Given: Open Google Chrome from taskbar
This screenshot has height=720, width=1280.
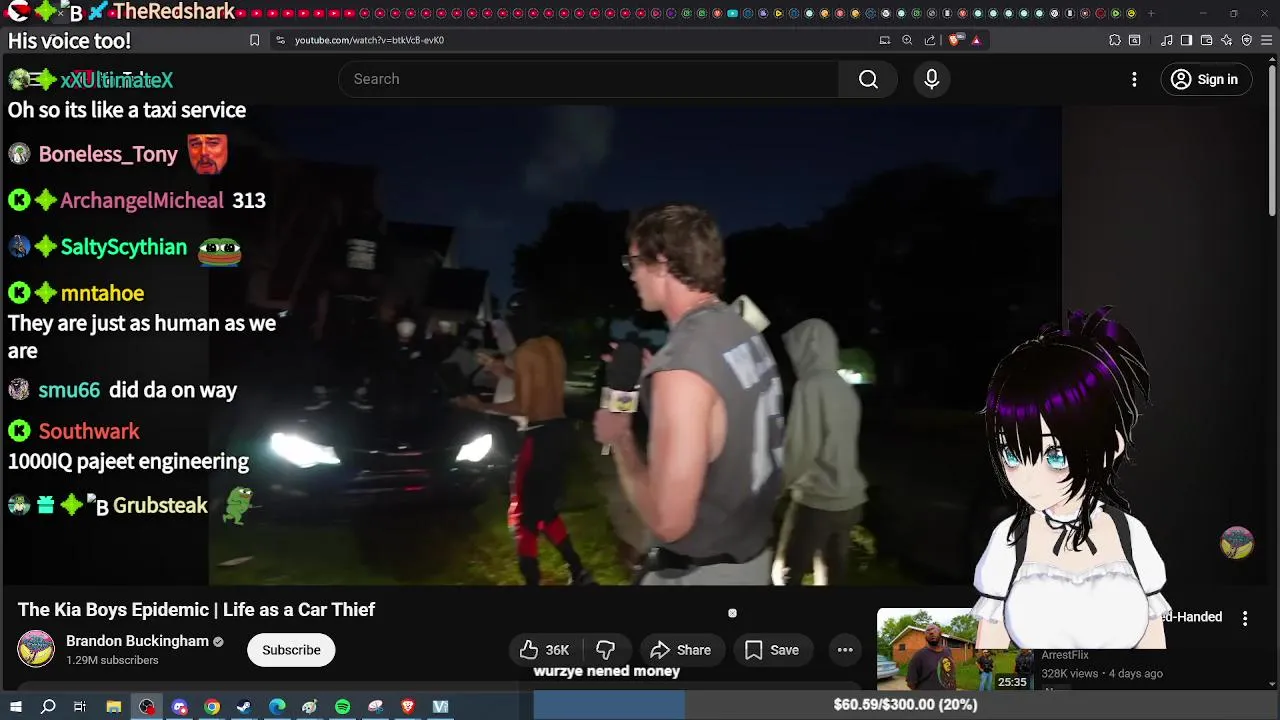Looking at the screenshot, I should coord(212,707).
